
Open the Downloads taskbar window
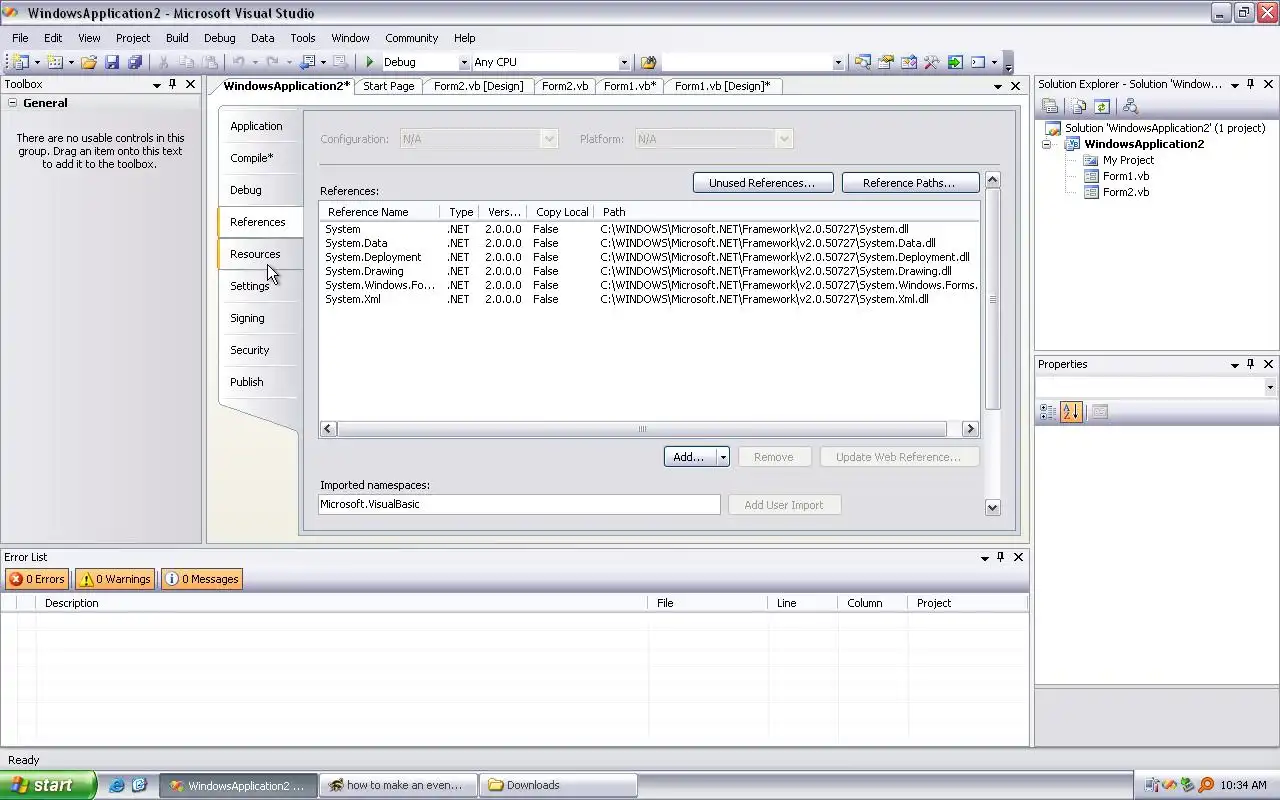point(558,785)
